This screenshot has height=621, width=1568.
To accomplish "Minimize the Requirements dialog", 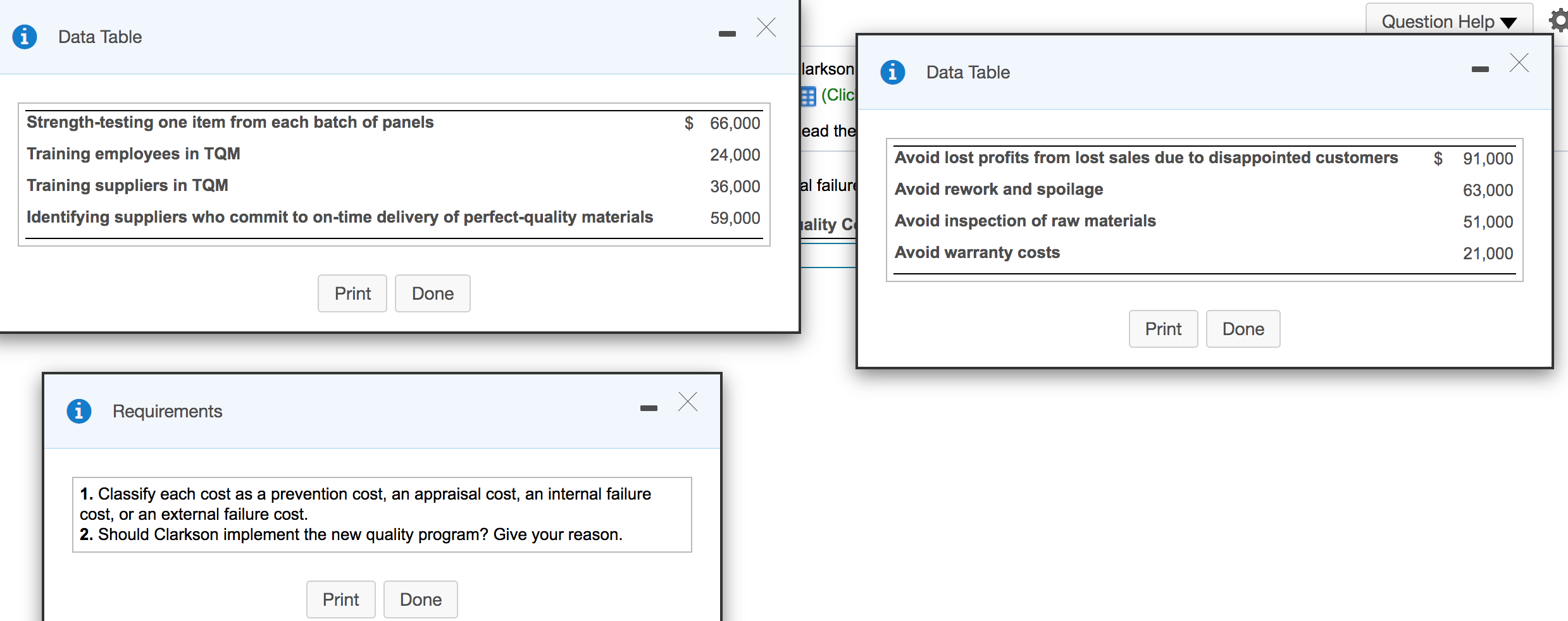I will (649, 408).
